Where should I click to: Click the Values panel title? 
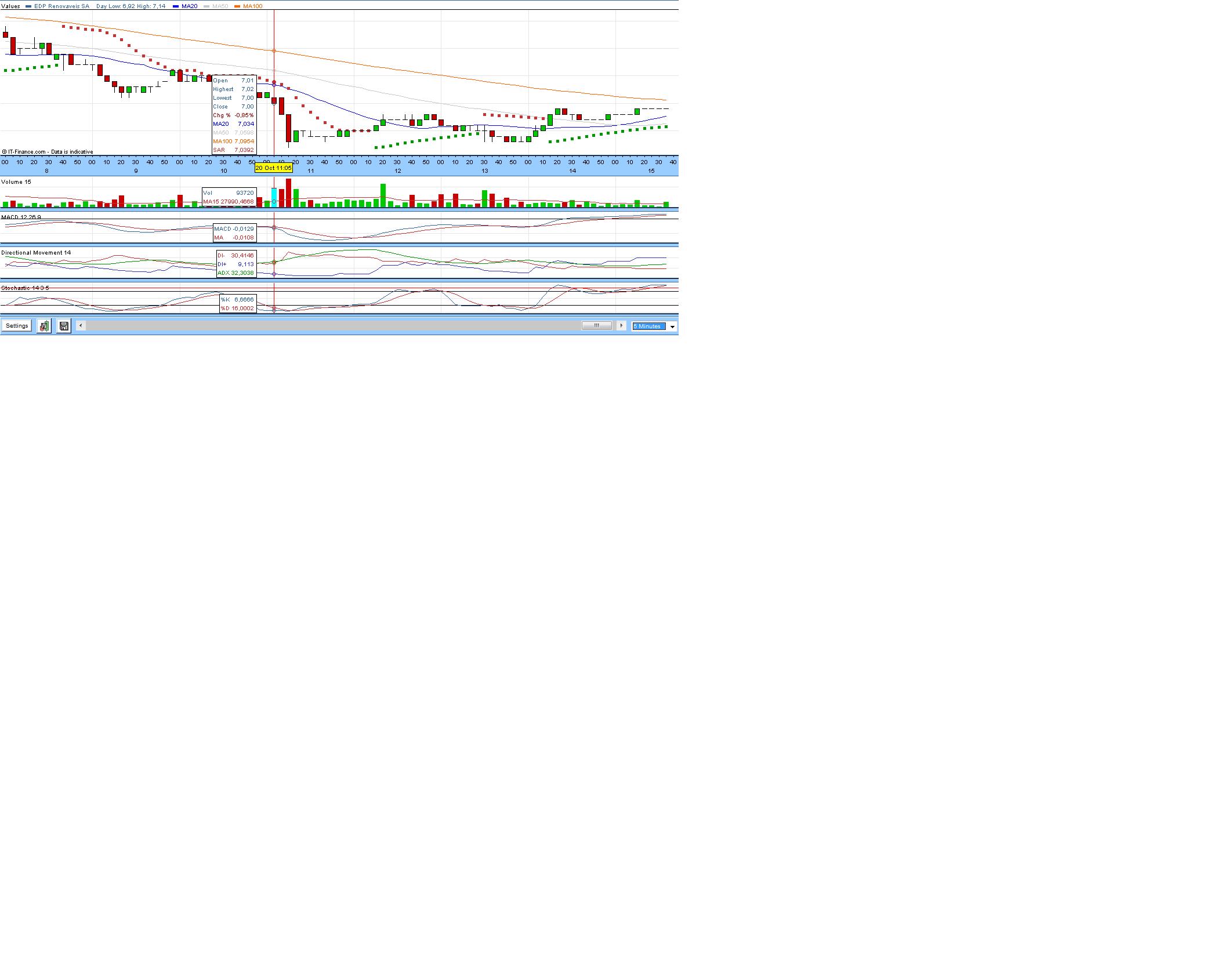point(10,6)
